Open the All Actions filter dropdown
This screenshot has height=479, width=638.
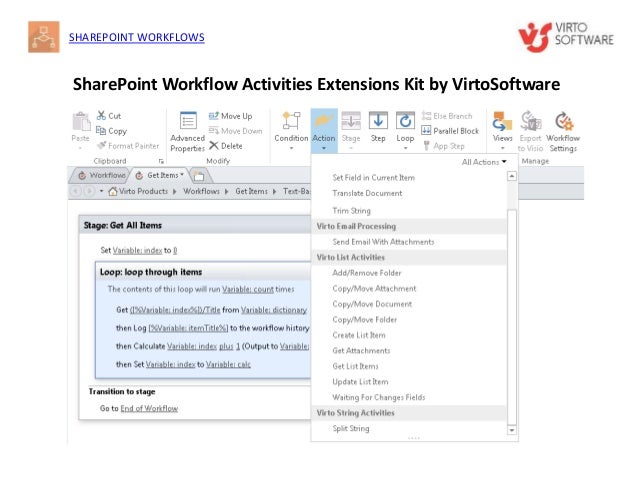point(484,162)
